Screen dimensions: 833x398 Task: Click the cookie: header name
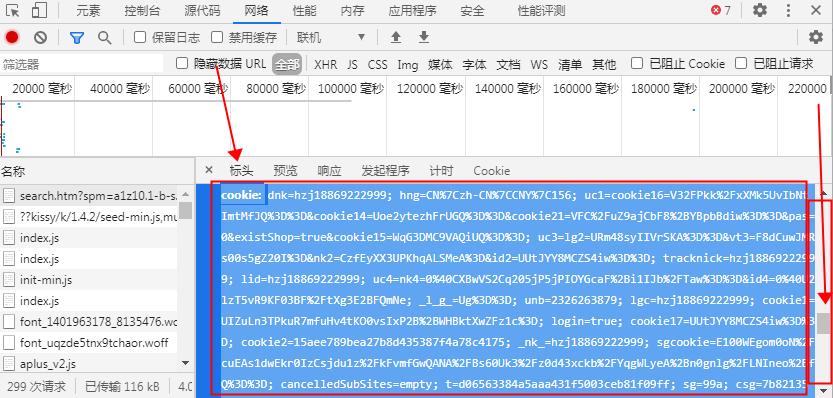tap(242, 196)
